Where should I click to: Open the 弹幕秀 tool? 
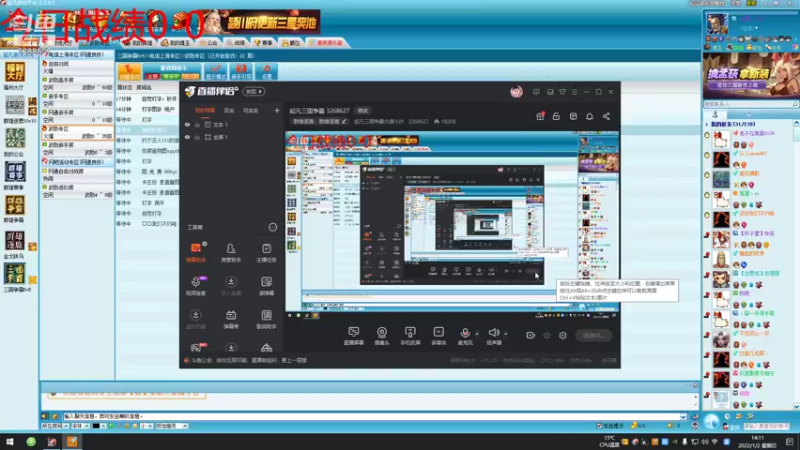(231, 319)
